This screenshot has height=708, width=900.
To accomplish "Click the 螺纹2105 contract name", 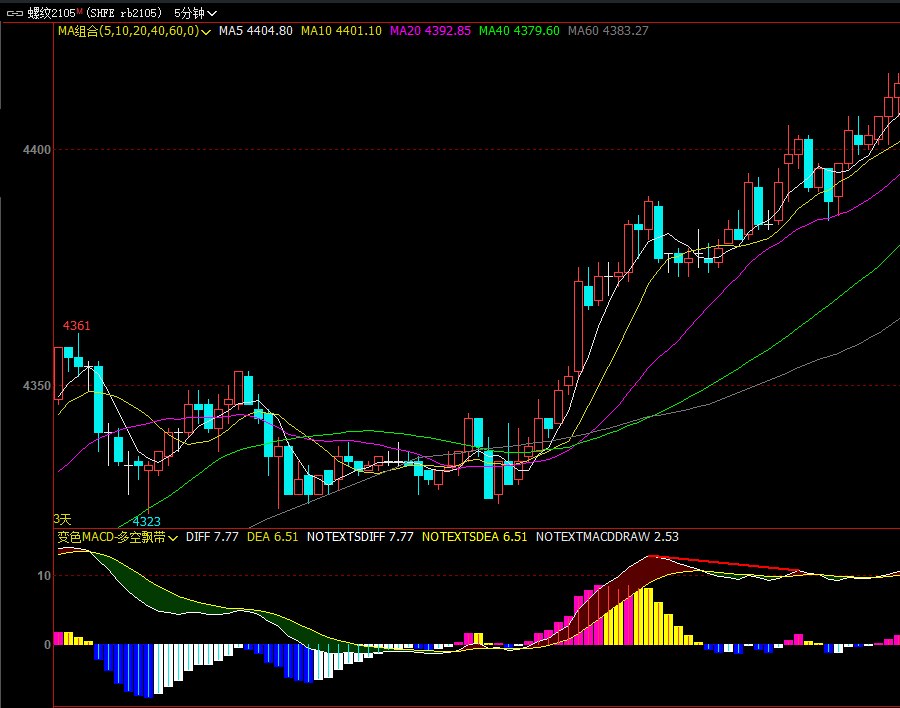I will (x=52, y=13).
